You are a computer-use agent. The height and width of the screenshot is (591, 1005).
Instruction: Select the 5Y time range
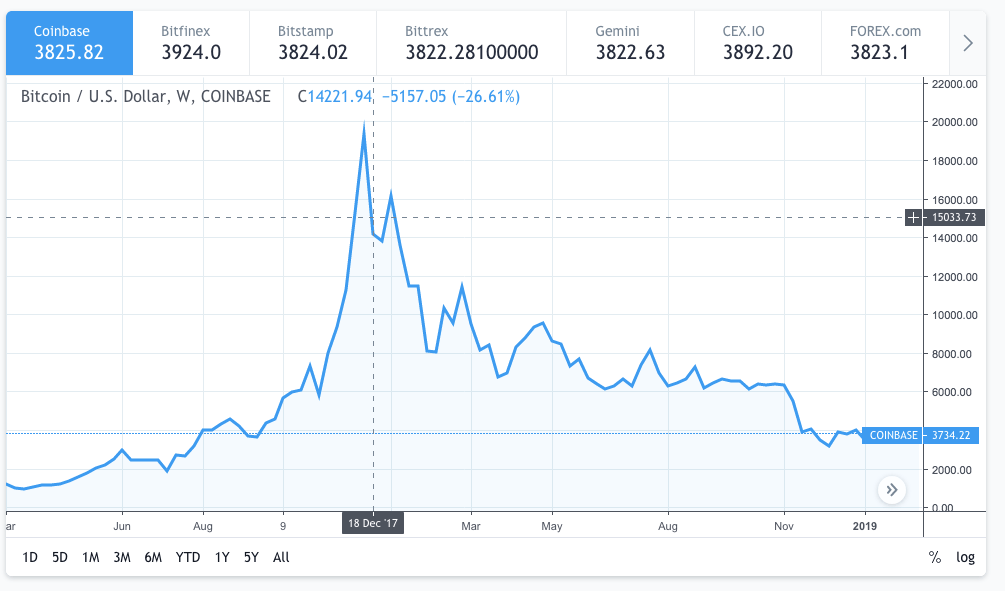pyautogui.click(x=251, y=557)
